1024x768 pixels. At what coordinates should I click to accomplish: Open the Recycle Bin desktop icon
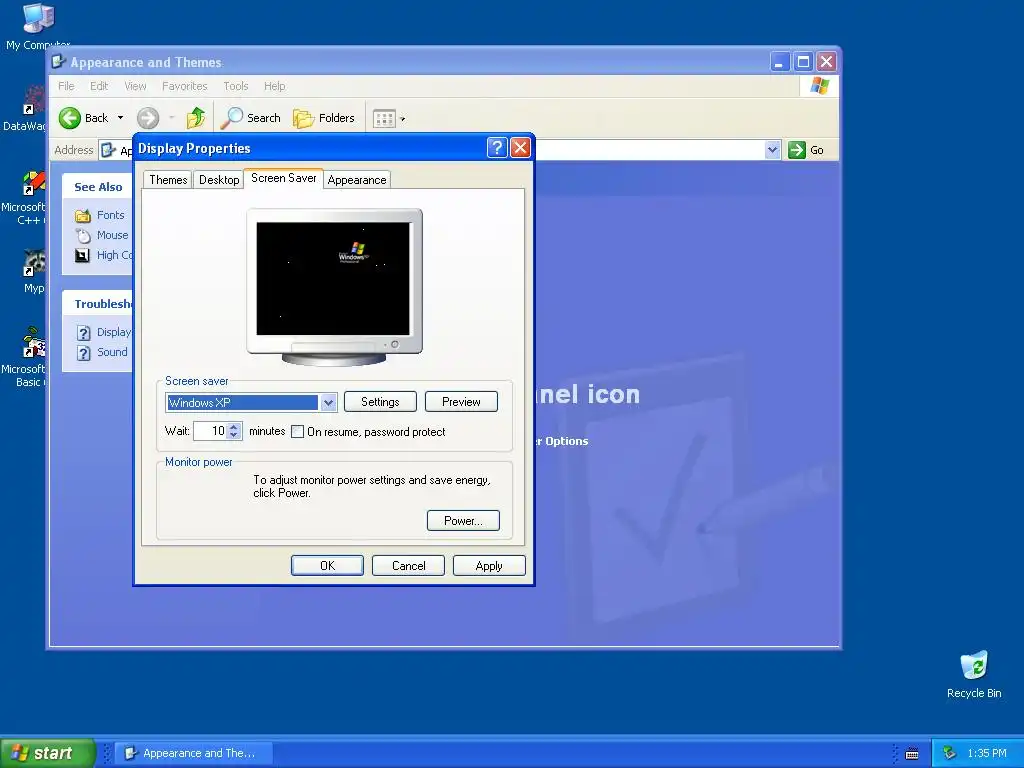tap(974, 665)
